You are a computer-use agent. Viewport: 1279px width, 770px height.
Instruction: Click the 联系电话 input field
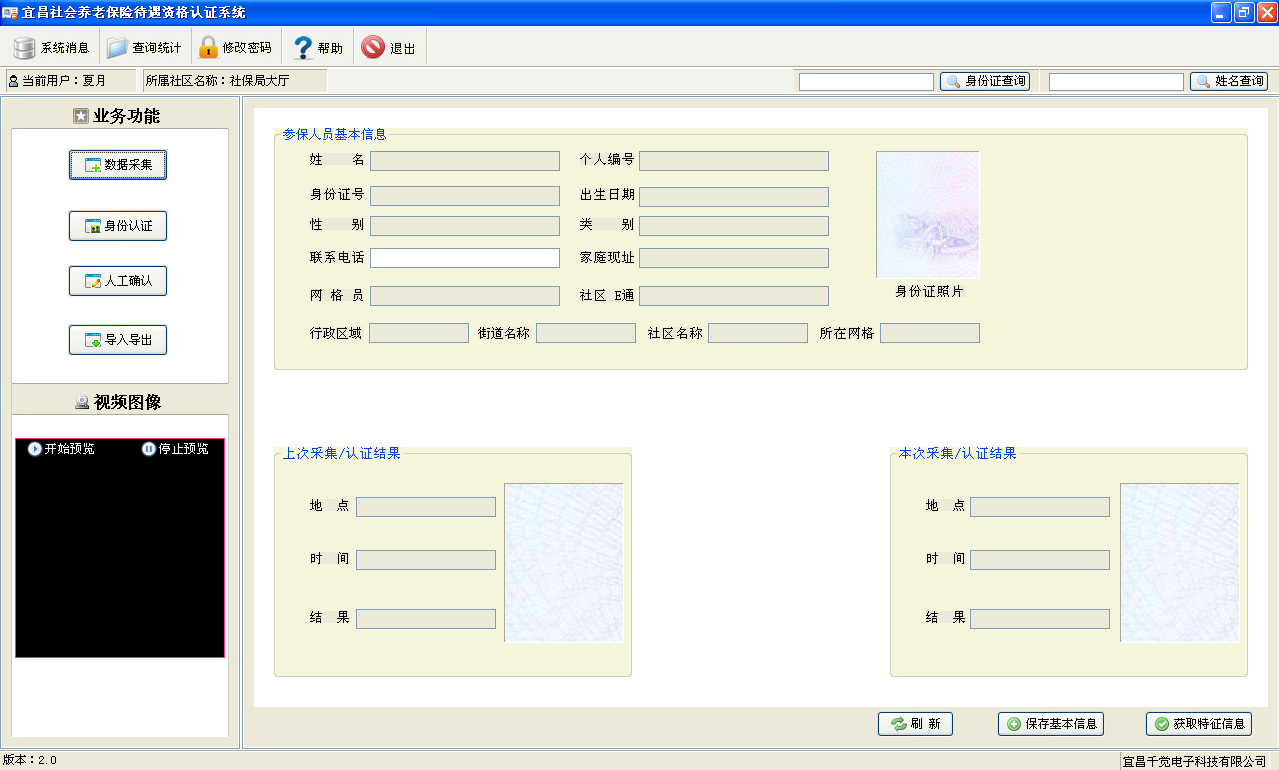pyautogui.click(x=464, y=258)
